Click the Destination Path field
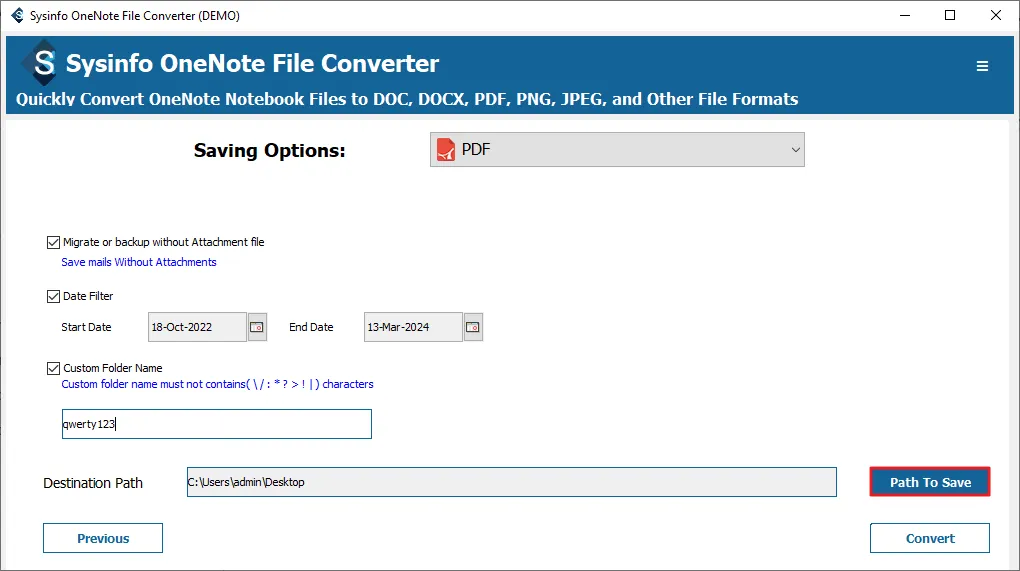Image resolution: width=1020 pixels, height=571 pixels. point(511,482)
